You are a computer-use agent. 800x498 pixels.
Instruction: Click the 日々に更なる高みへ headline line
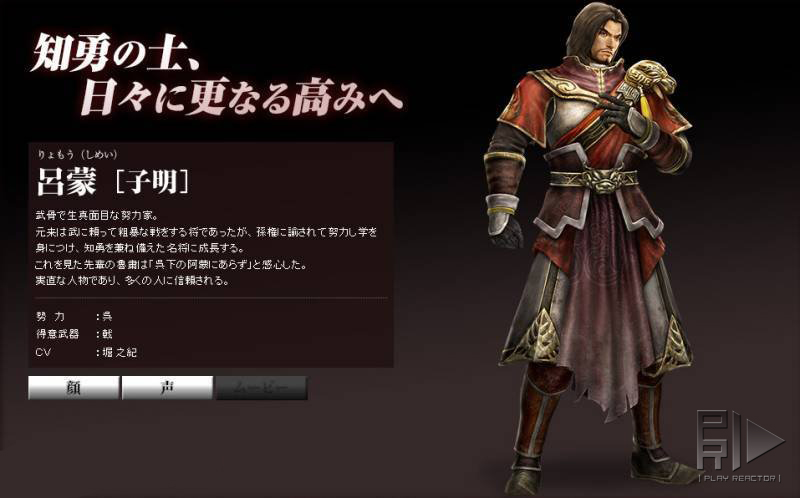click(241, 96)
